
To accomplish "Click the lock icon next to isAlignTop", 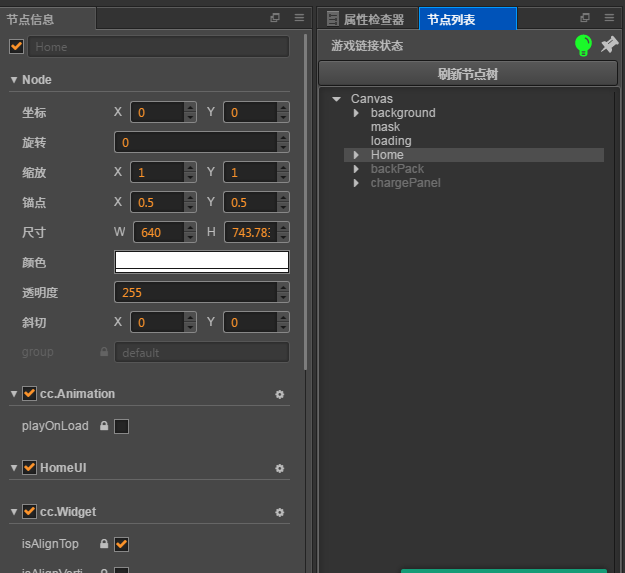I will coord(104,544).
